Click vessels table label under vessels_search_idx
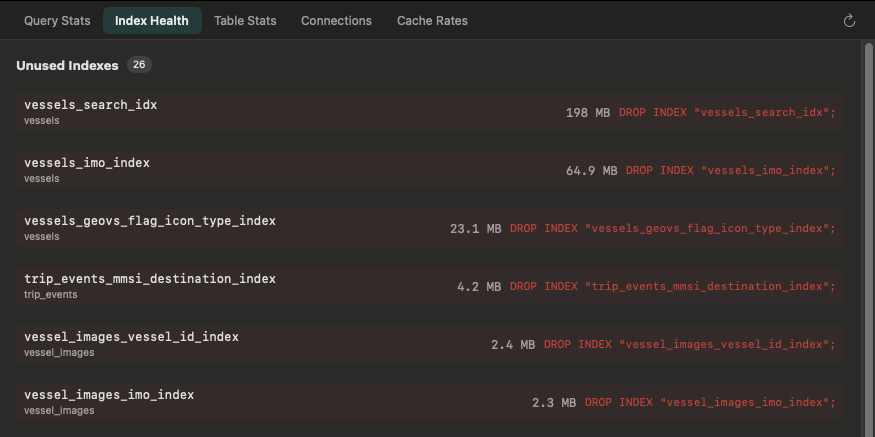This screenshot has height=437, width=875. pyautogui.click(x=42, y=121)
